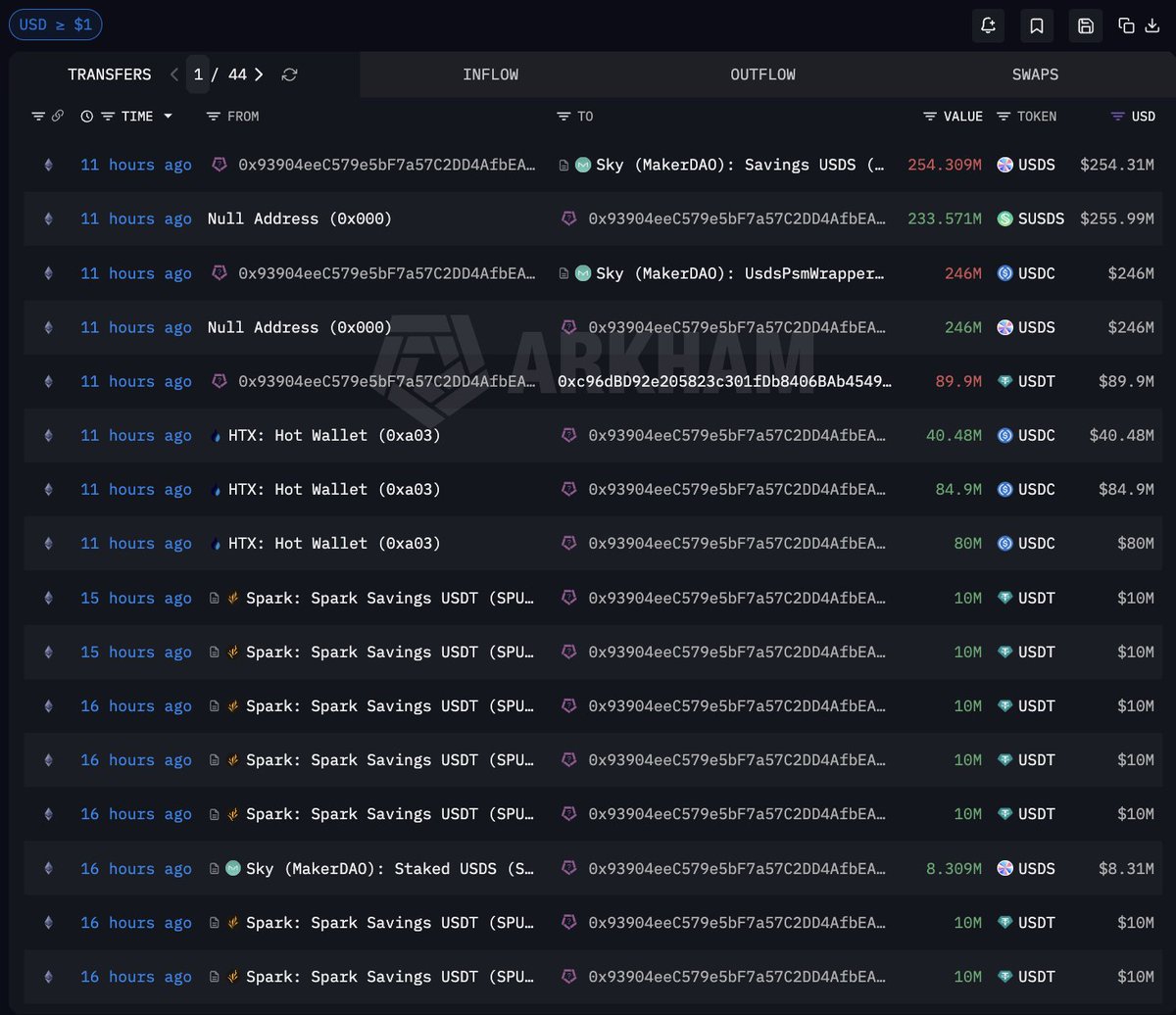Click USDT token in 89.9M row

tap(1026, 381)
